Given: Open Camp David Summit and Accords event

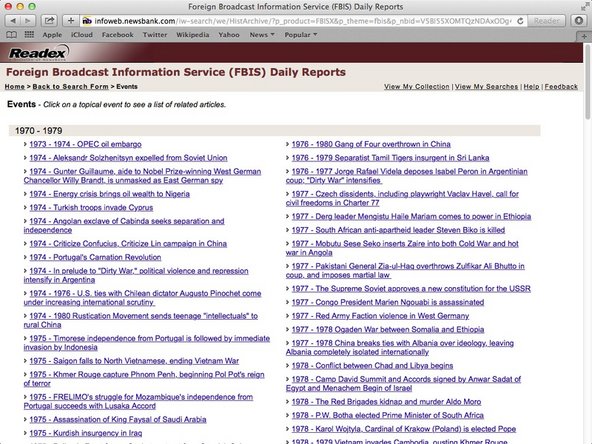Looking at the screenshot, I should tap(403, 384).
